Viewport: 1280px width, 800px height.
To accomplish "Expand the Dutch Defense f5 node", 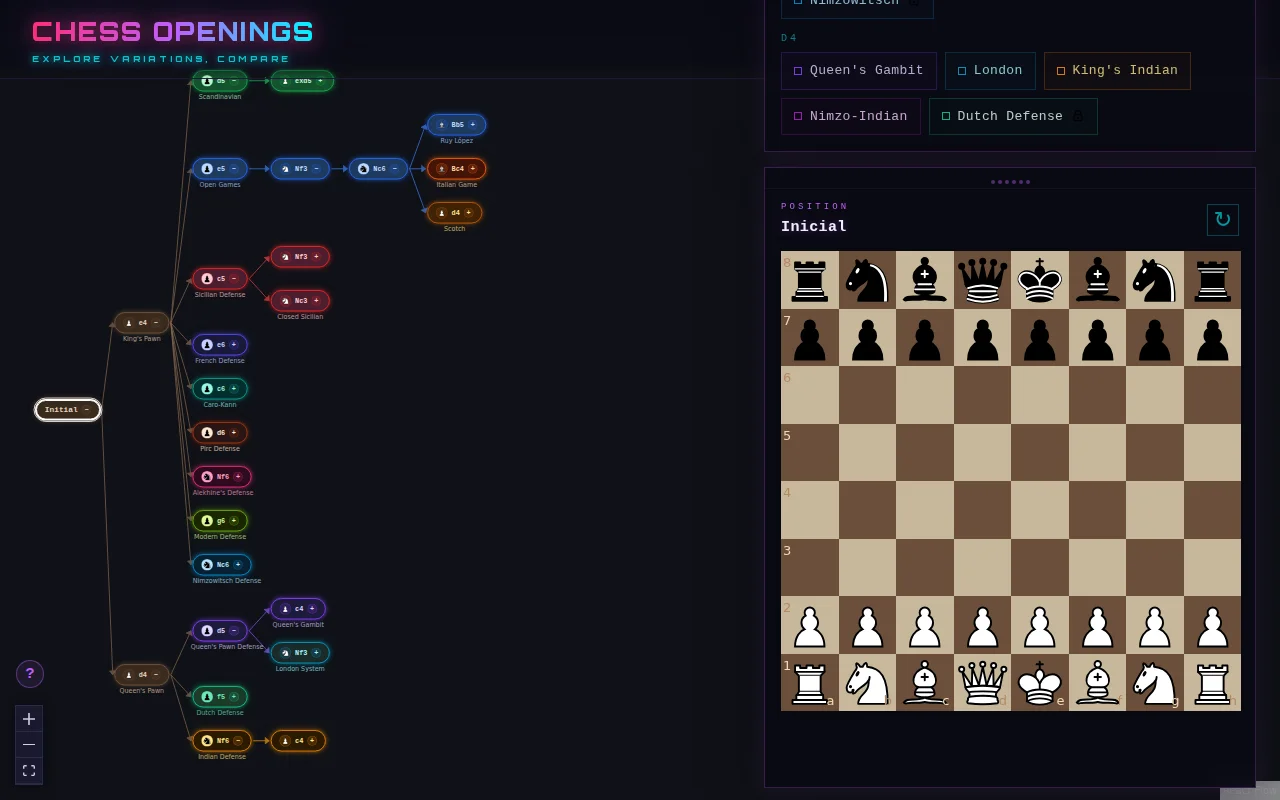I will pyautogui.click(x=234, y=697).
